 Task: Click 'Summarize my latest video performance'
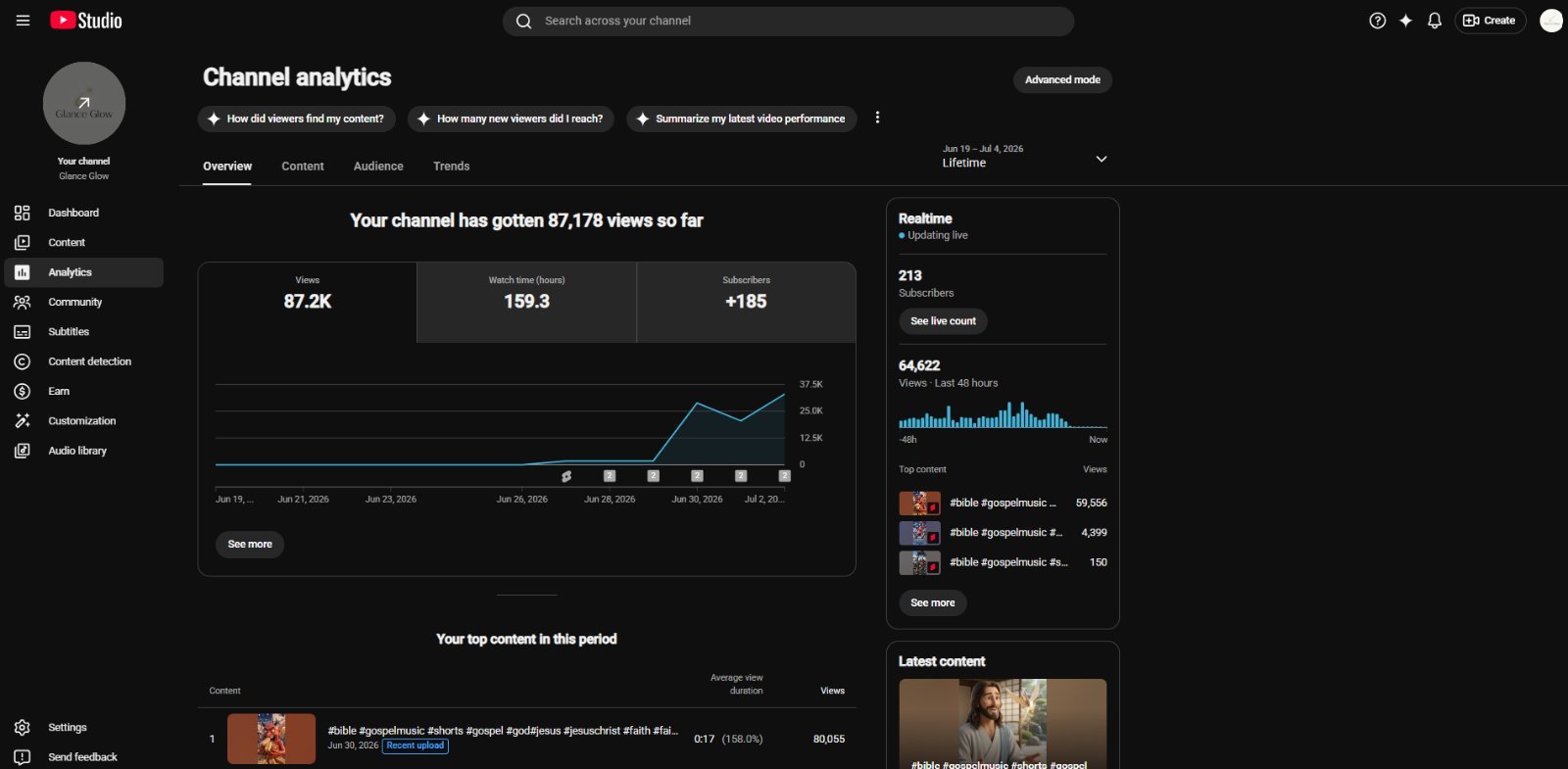pos(741,119)
